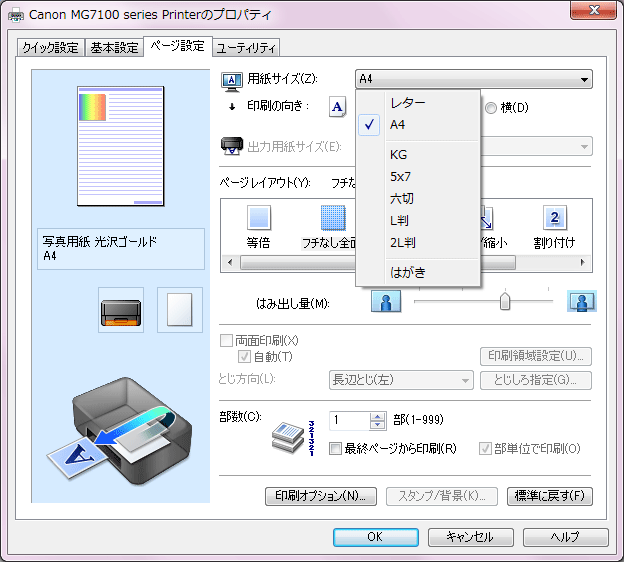
Task: Click the printer output paper size icon
Action: (x=232, y=146)
